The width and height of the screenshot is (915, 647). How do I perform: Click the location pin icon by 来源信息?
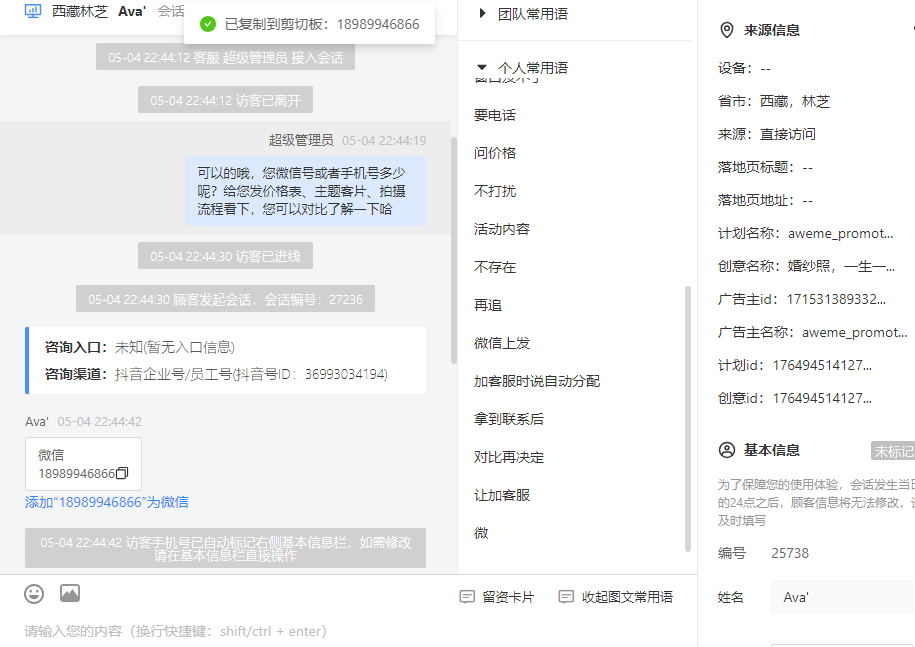[727, 30]
